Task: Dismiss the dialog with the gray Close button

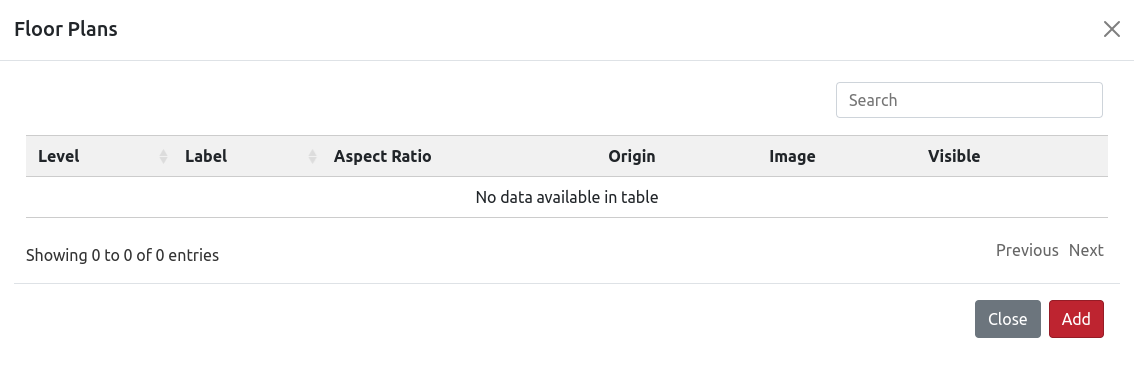Action: point(1007,319)
